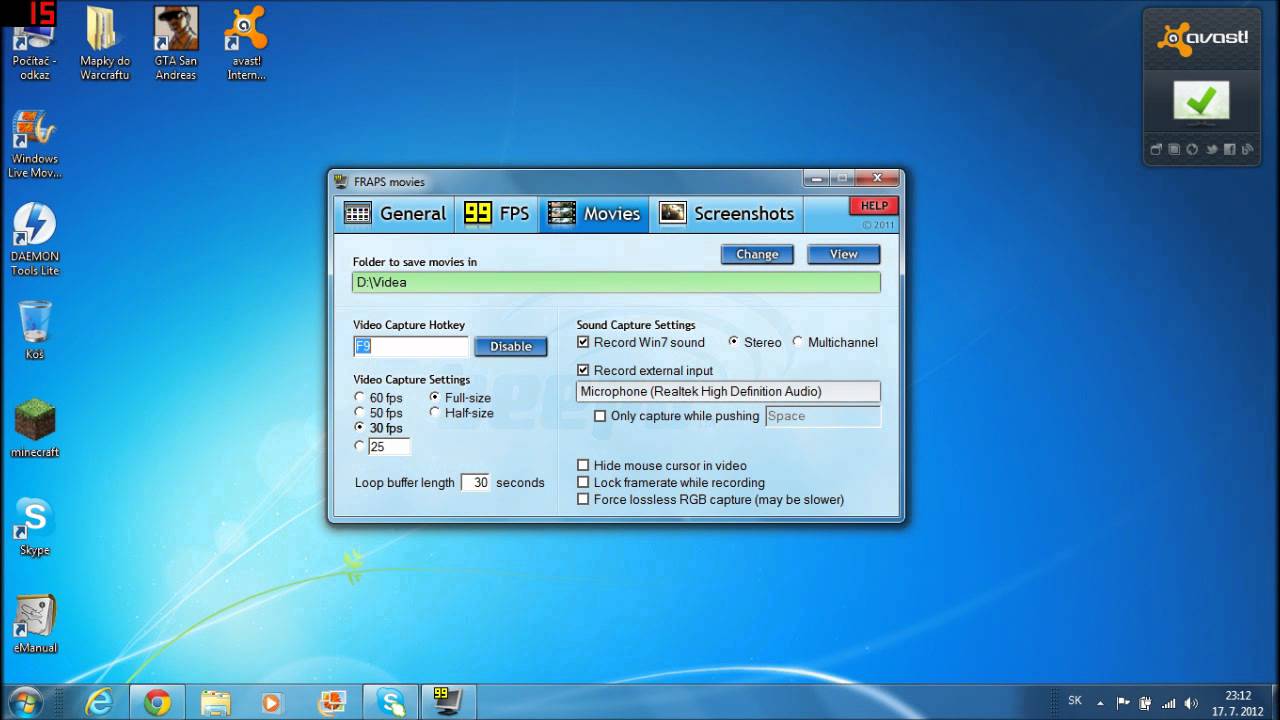Screen dimensions: 1280x720
Task: Open Windows Explorer from taskbar
Action: [x=215, y=703]
